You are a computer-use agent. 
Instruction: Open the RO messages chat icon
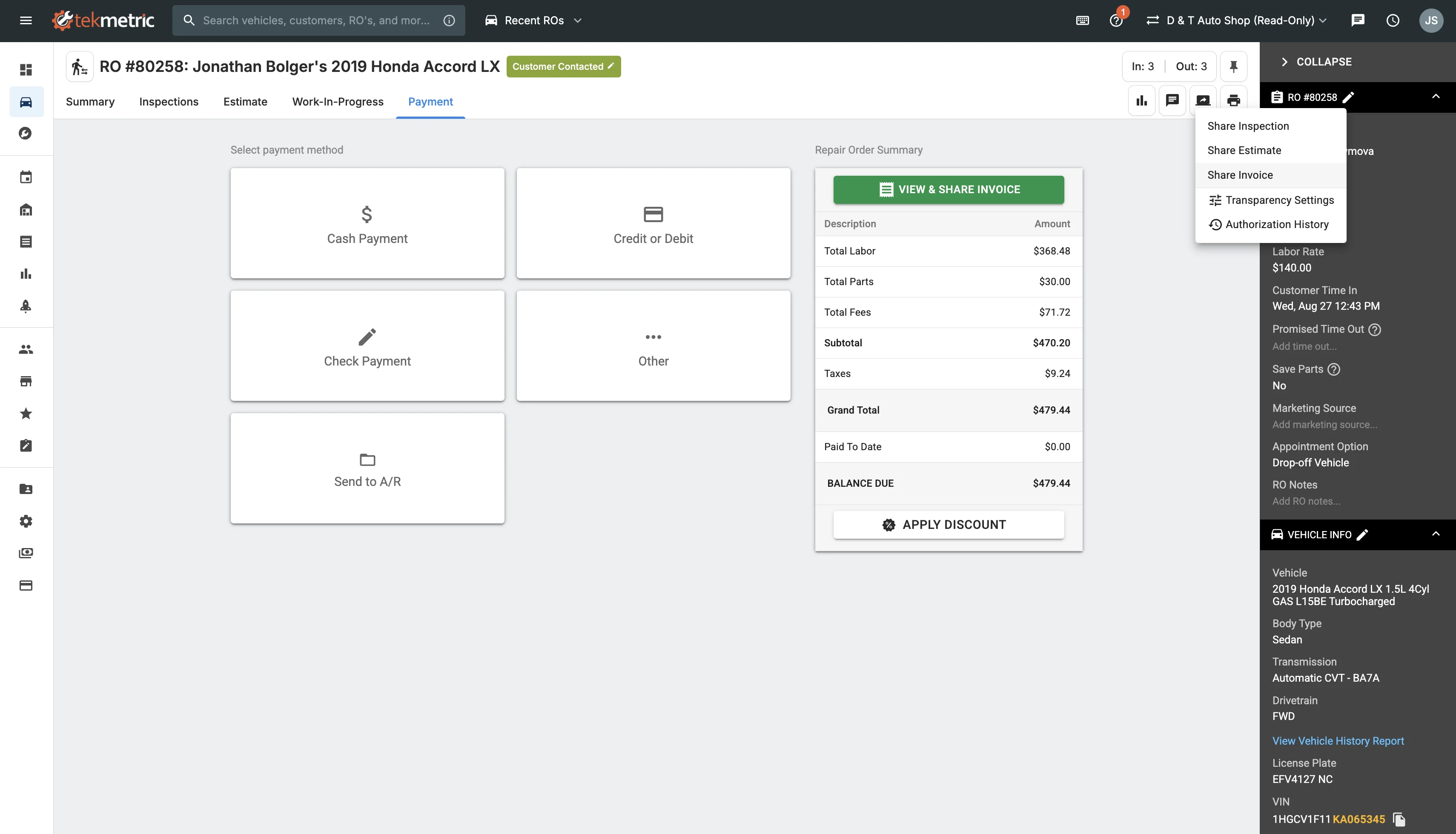pyautogui.click(x=1172, y=101)
